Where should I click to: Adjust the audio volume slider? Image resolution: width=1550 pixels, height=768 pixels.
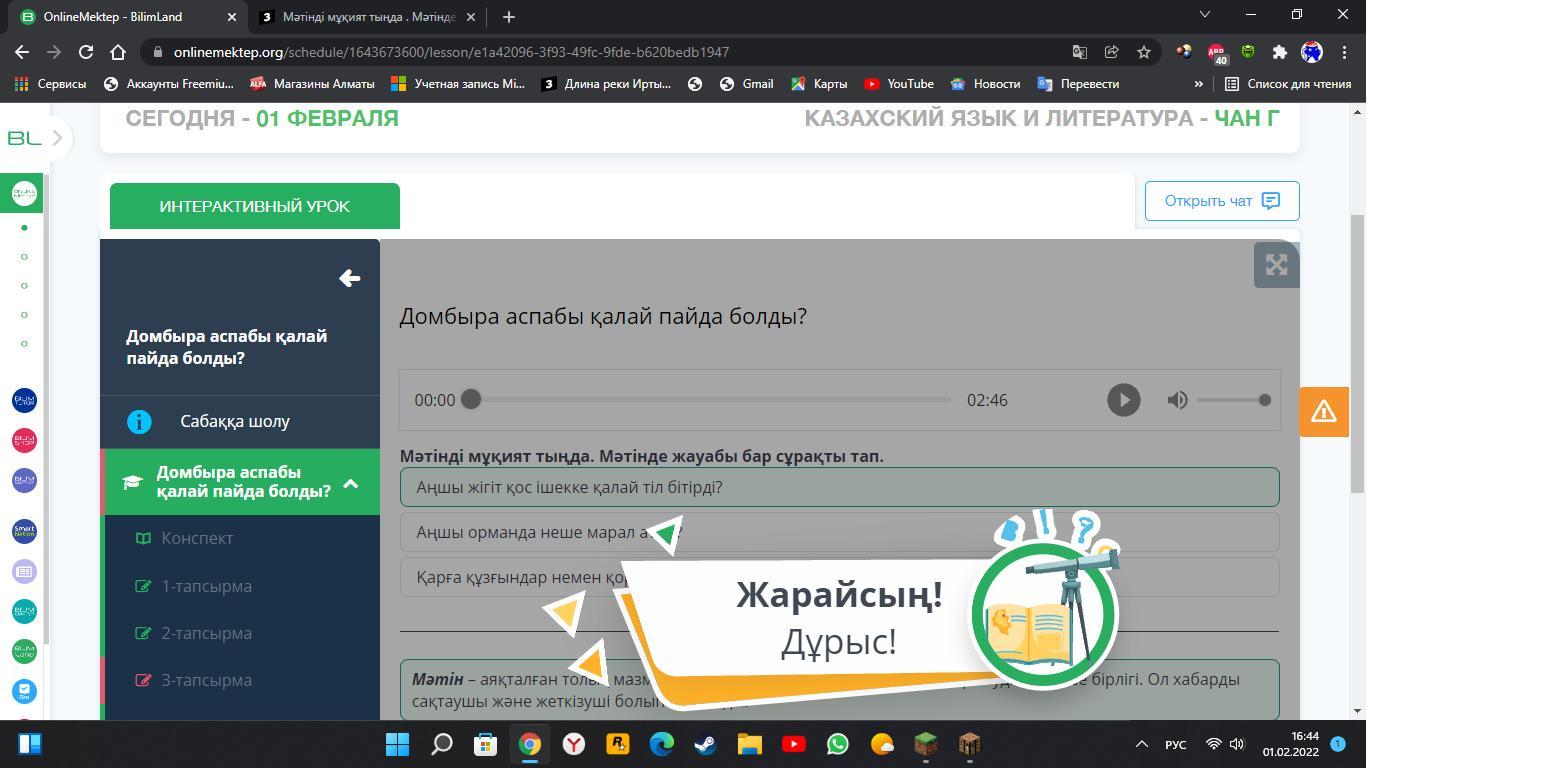point(1232,400)
